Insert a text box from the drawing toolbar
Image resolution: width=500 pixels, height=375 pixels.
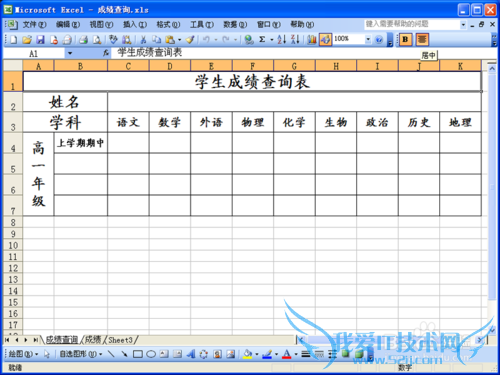click(x=164, y=354)
